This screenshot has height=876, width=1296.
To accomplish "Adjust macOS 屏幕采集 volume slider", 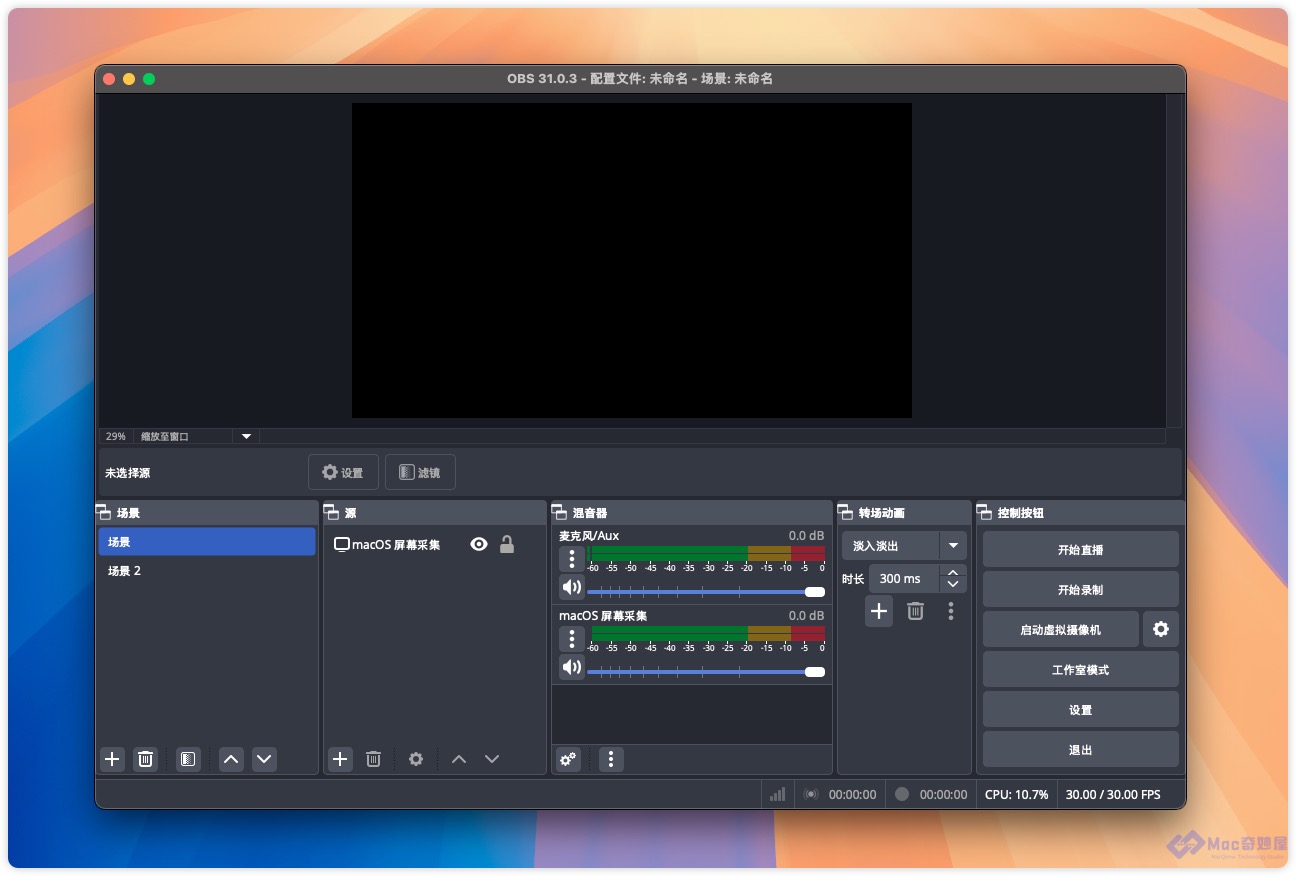I will [706, 672].
